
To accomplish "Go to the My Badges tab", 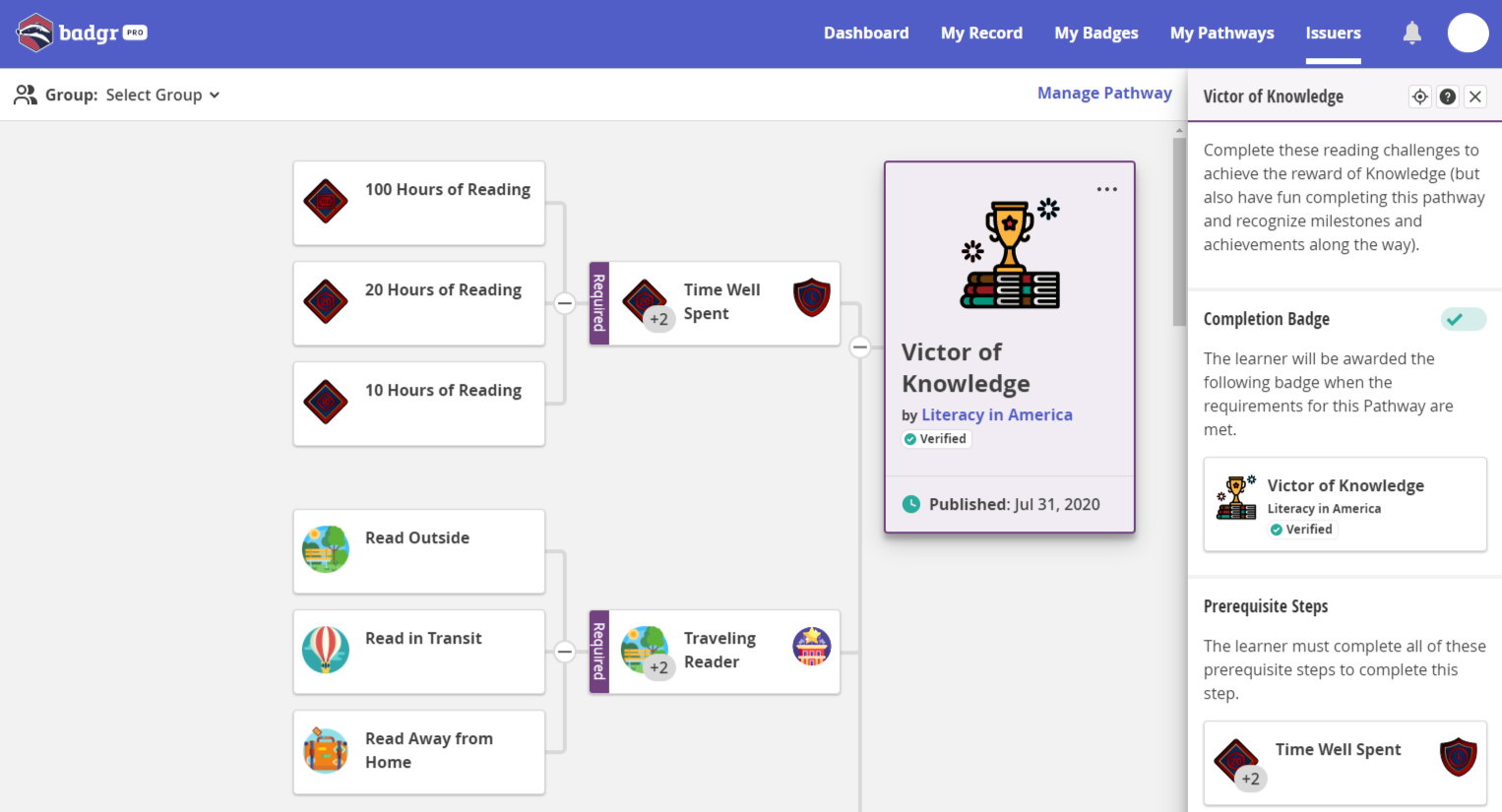I will [1095, 33].
